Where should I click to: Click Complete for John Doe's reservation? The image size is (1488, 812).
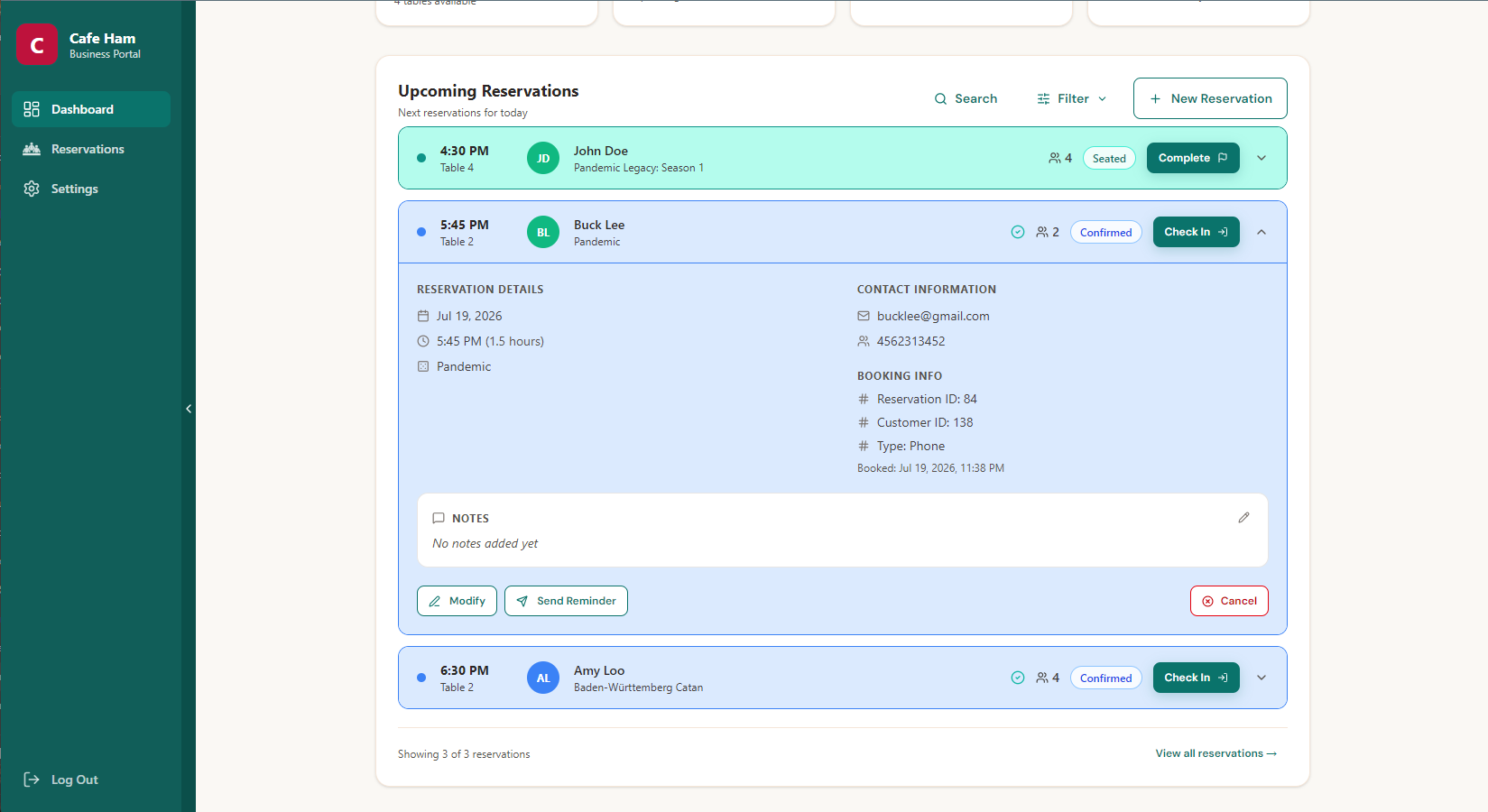click(x=1193, y=158)
